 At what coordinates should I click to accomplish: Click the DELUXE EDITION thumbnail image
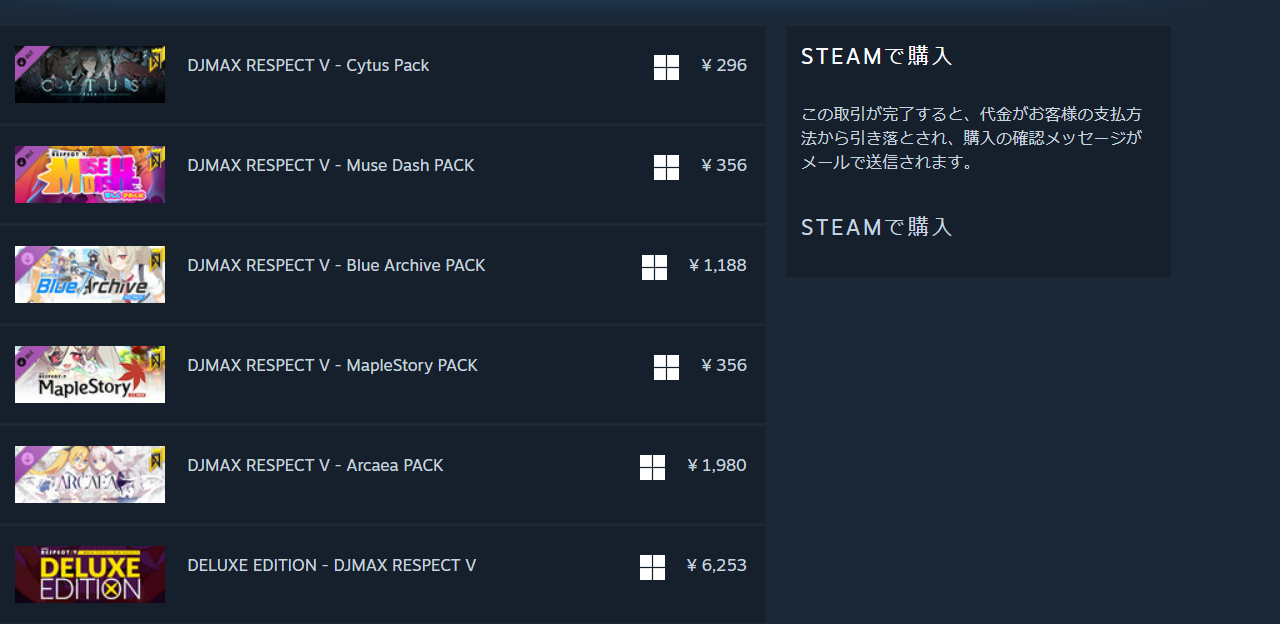tap(90, 574)
